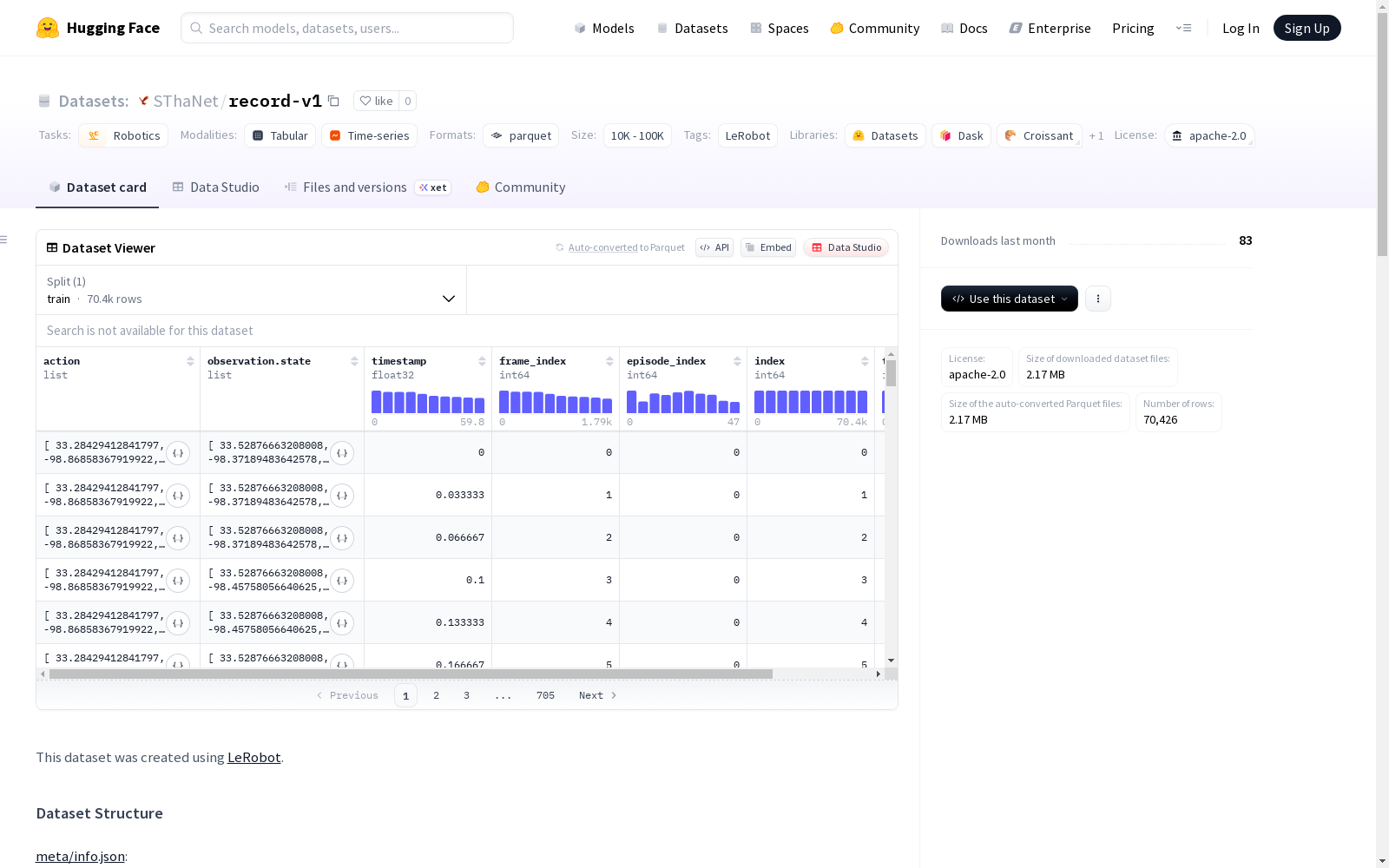The image size is (1389, 868).
Task: Sort the action column
Action: (190, 361)
